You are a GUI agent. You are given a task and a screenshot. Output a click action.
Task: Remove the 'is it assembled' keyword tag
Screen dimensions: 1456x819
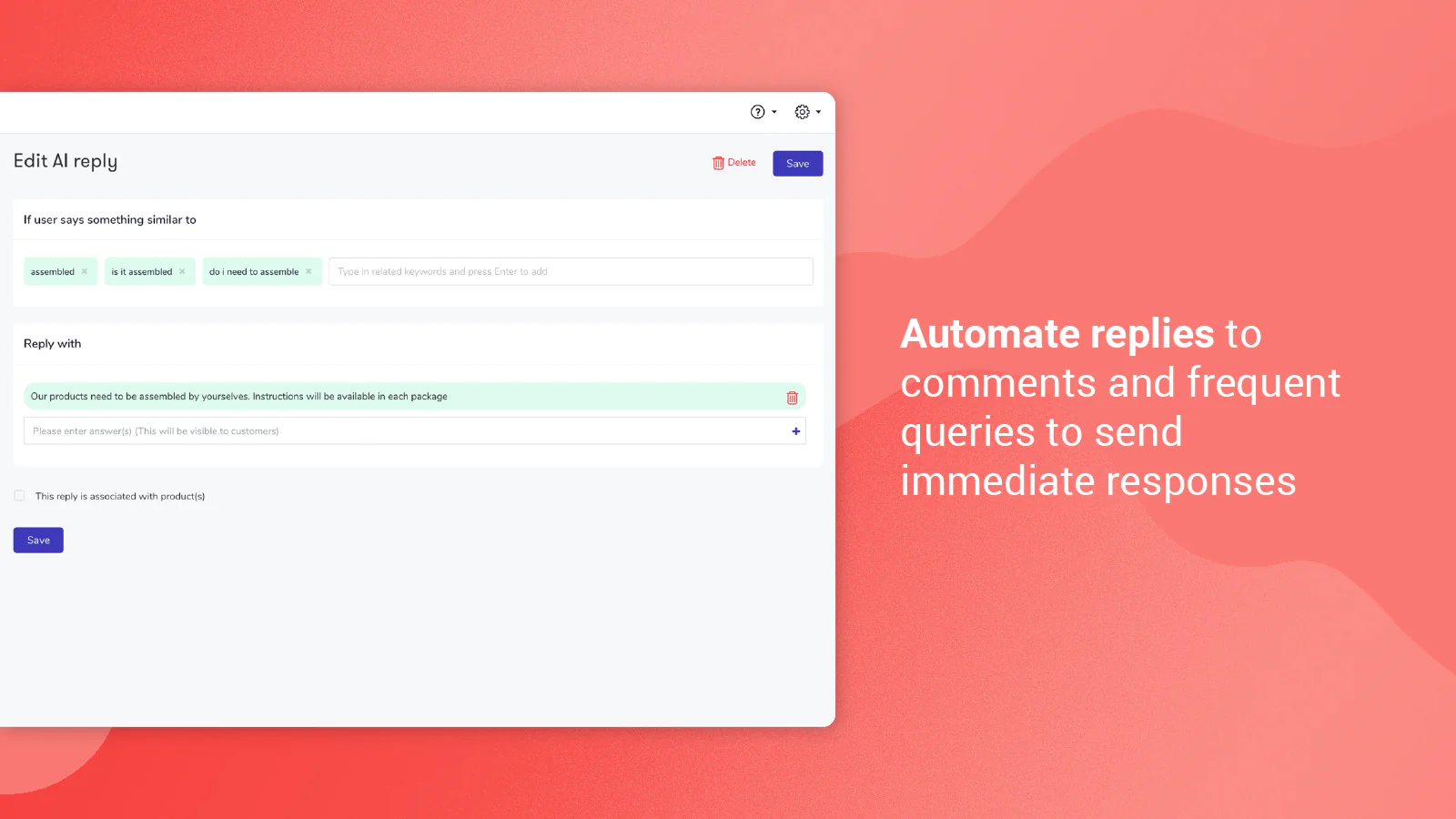(182, 271)
